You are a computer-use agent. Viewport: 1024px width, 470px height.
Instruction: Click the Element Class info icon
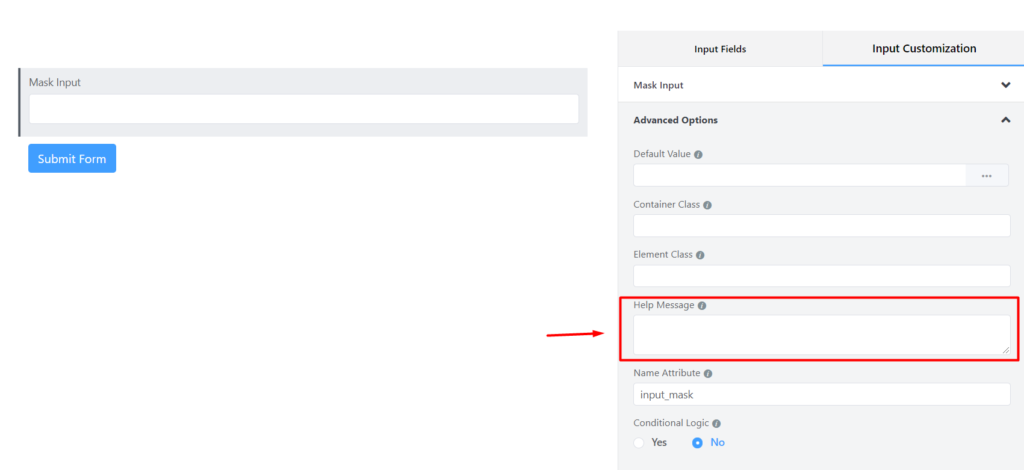(700, 255)
